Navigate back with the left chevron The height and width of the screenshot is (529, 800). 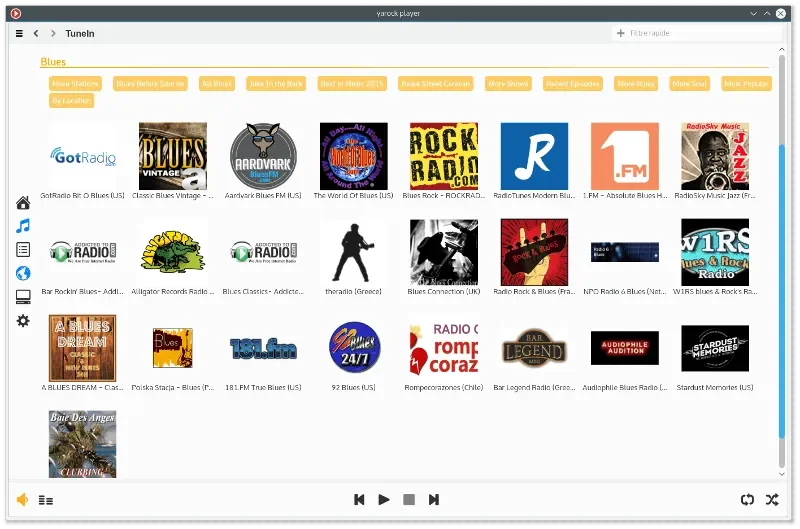(36, 33)
